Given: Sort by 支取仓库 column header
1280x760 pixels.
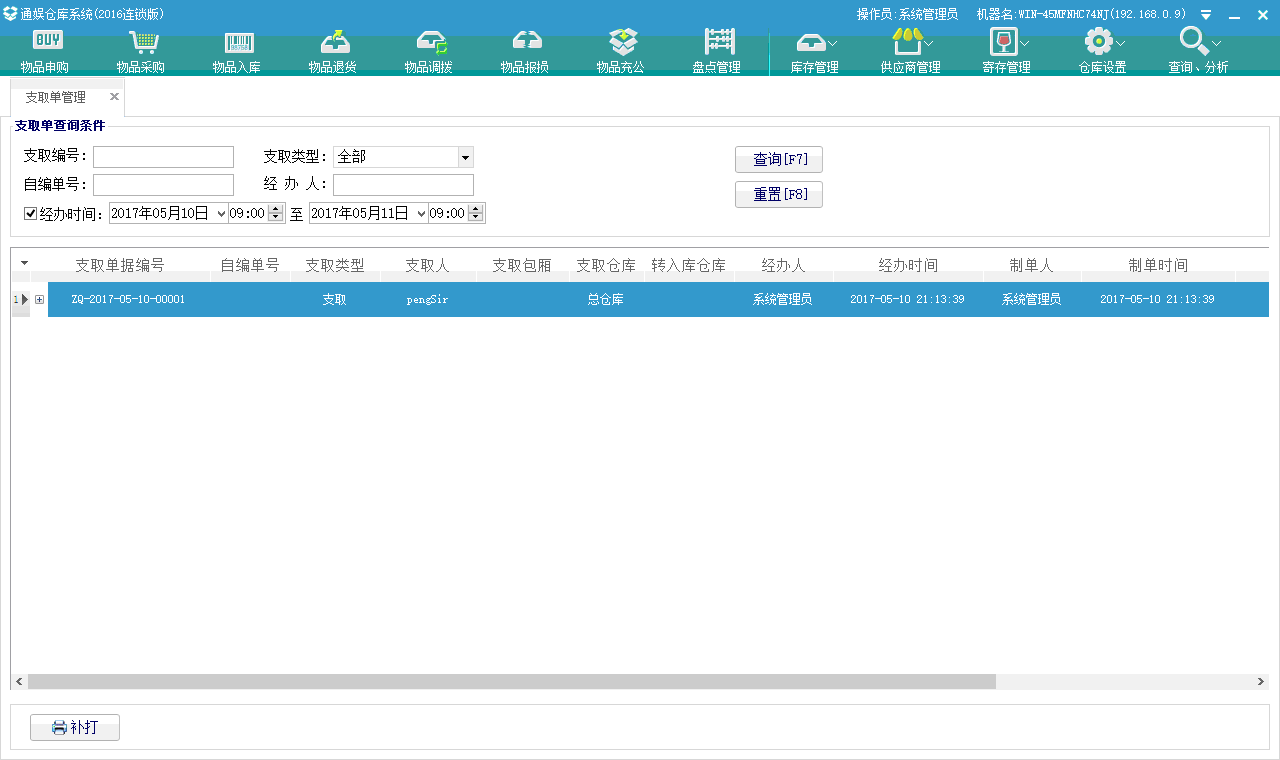Looking at the screenshot, I should [x=606, y=265].
